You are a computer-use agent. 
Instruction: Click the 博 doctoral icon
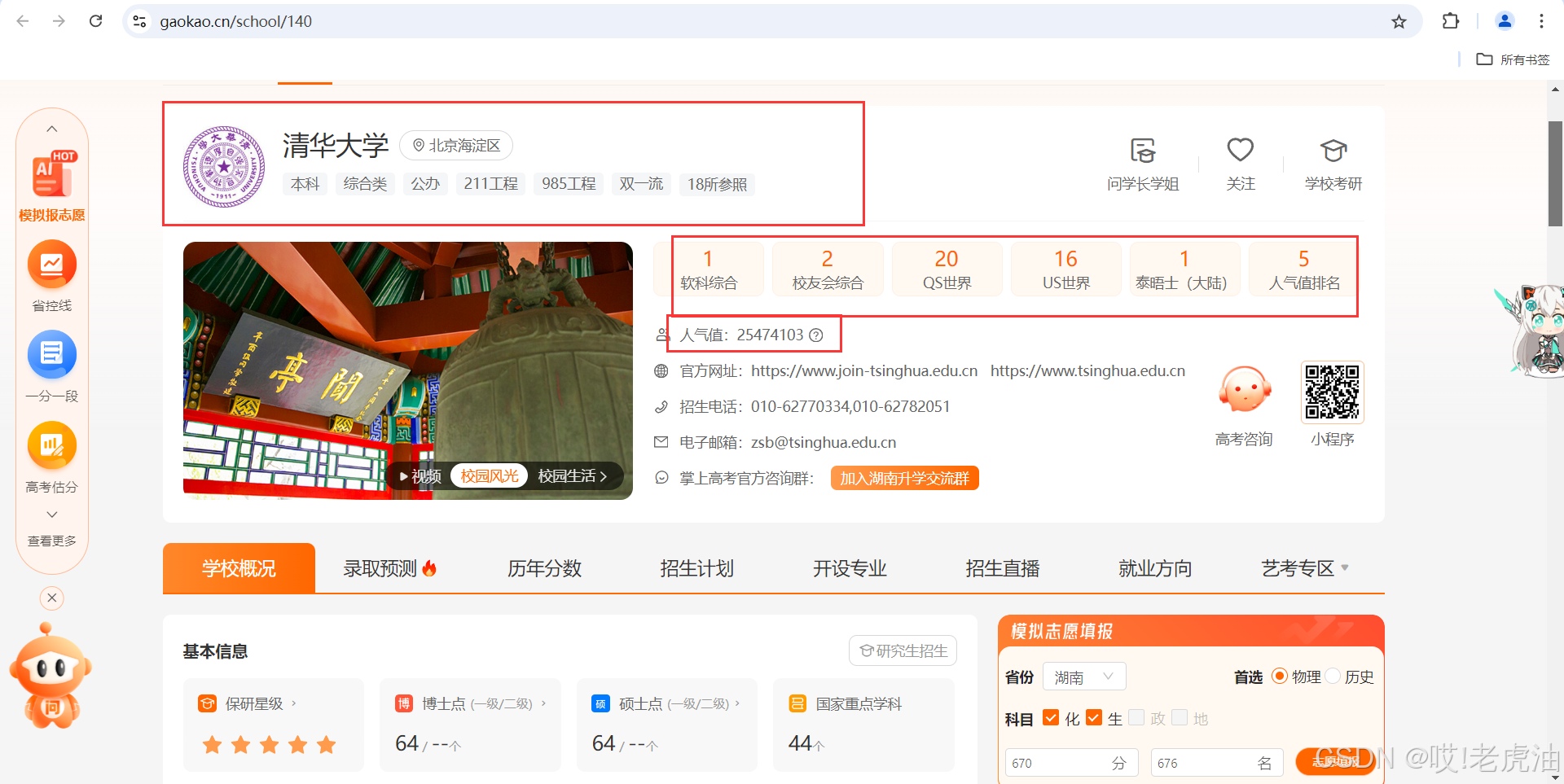(x=404, y=703)
